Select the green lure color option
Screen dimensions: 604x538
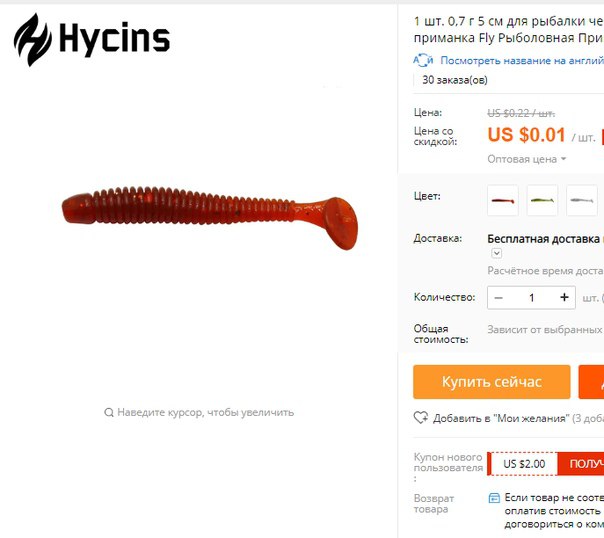click(542, 200)
